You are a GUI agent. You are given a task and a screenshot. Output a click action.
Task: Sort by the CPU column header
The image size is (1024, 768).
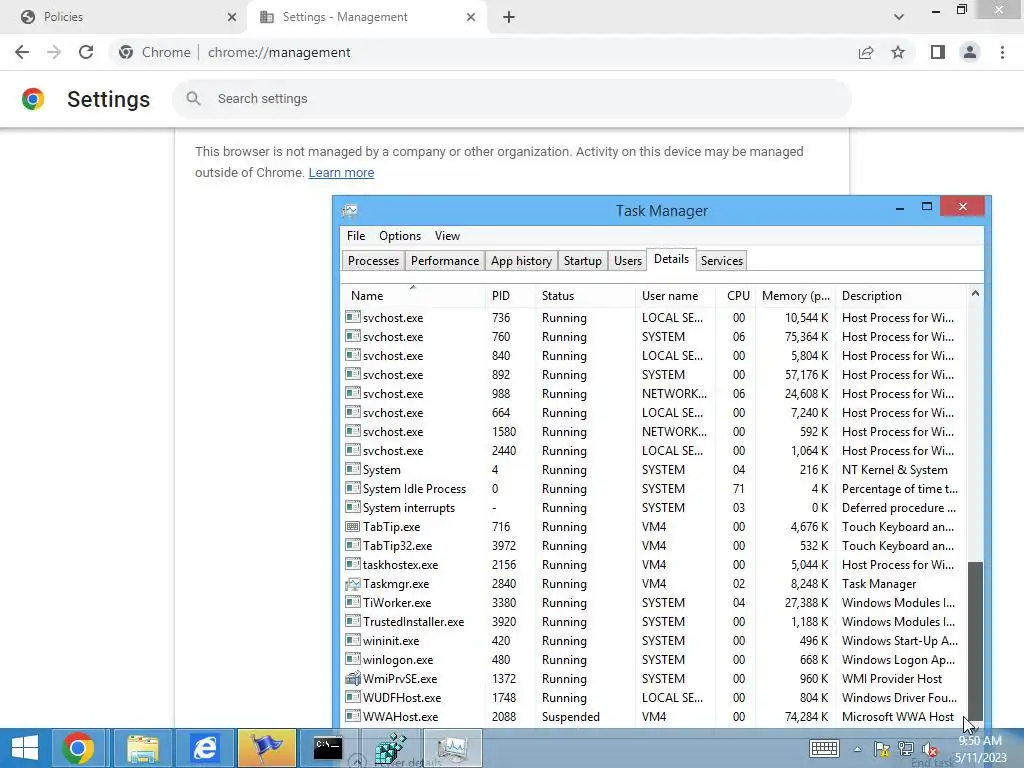[735, 296]
